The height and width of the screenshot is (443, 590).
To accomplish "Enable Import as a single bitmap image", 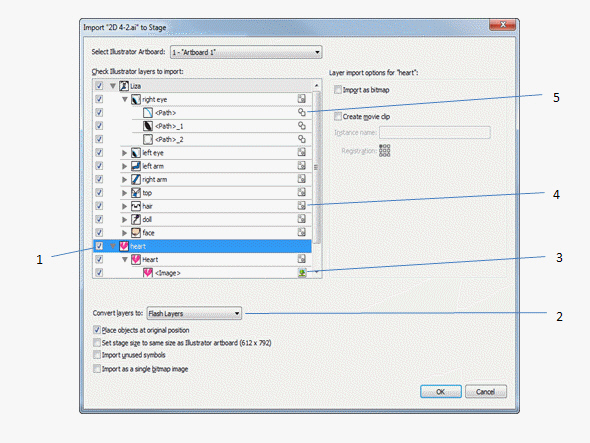I will tap(97, 368).
